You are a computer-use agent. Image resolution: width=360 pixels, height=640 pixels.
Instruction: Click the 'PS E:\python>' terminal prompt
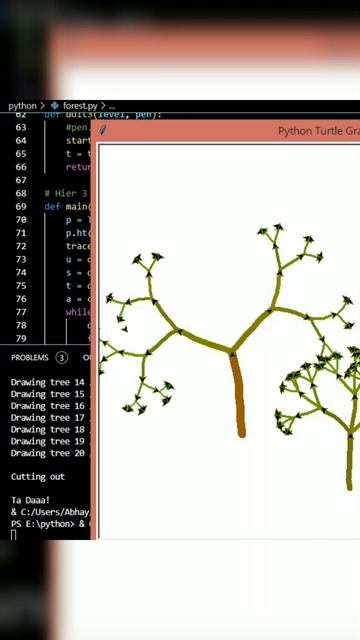click(42, 524)
